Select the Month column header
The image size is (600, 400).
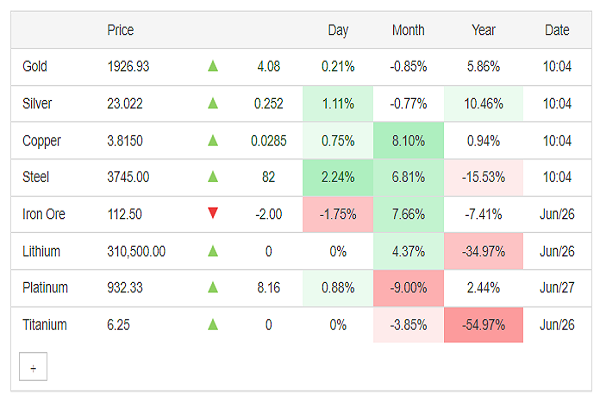(x=408, y=31)
